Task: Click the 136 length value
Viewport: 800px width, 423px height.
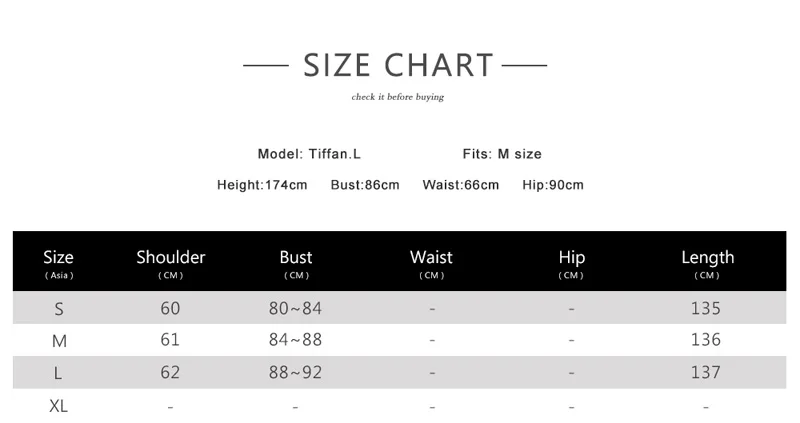Action: [x=706, y=340]
